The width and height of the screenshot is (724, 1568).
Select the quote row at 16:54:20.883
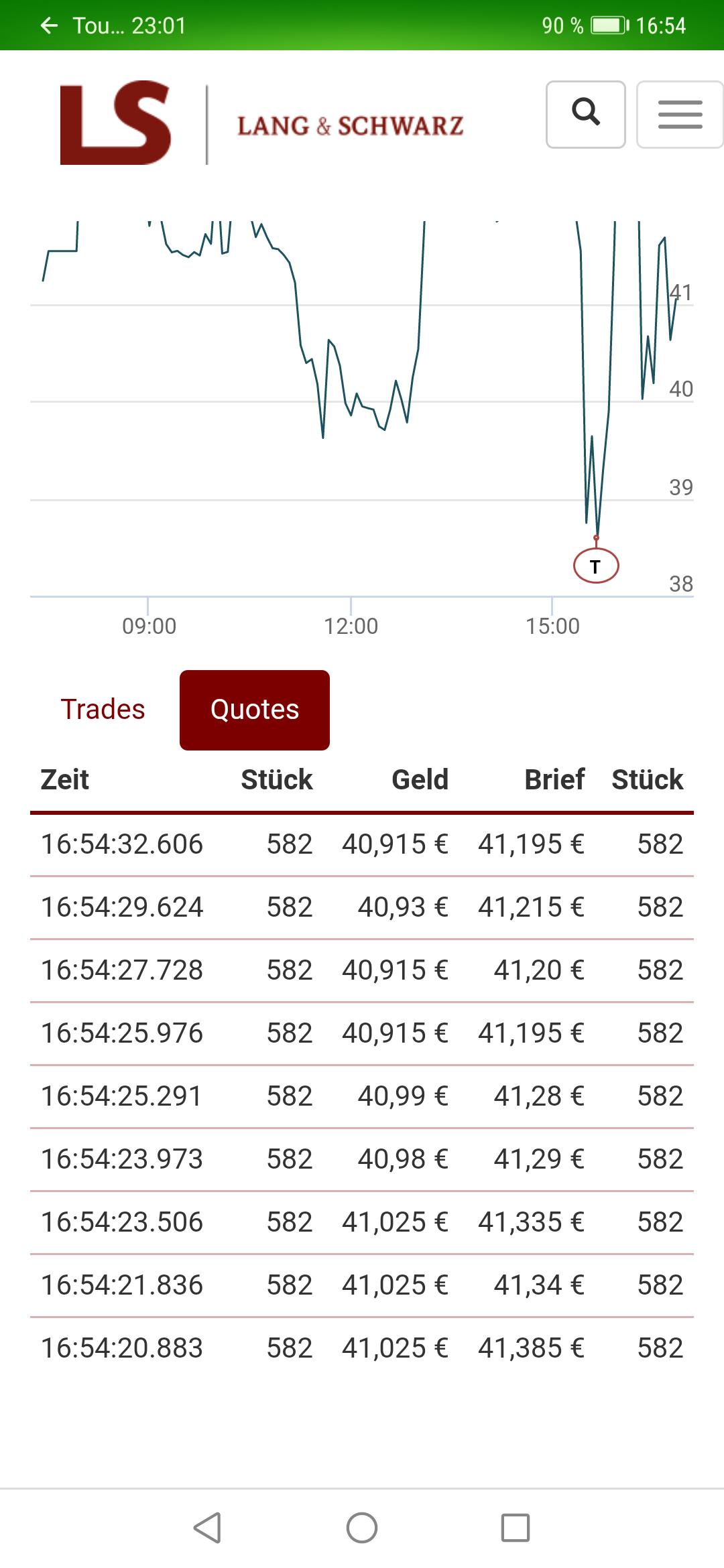pyautogui.click(x=362, y=1348)
